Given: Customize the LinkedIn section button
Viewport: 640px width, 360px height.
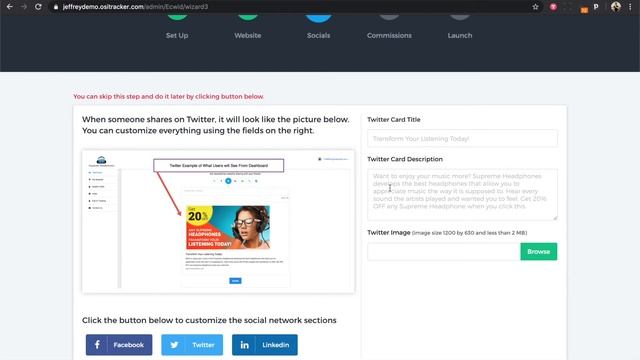Looking at the screenshot, I should 264,344.
